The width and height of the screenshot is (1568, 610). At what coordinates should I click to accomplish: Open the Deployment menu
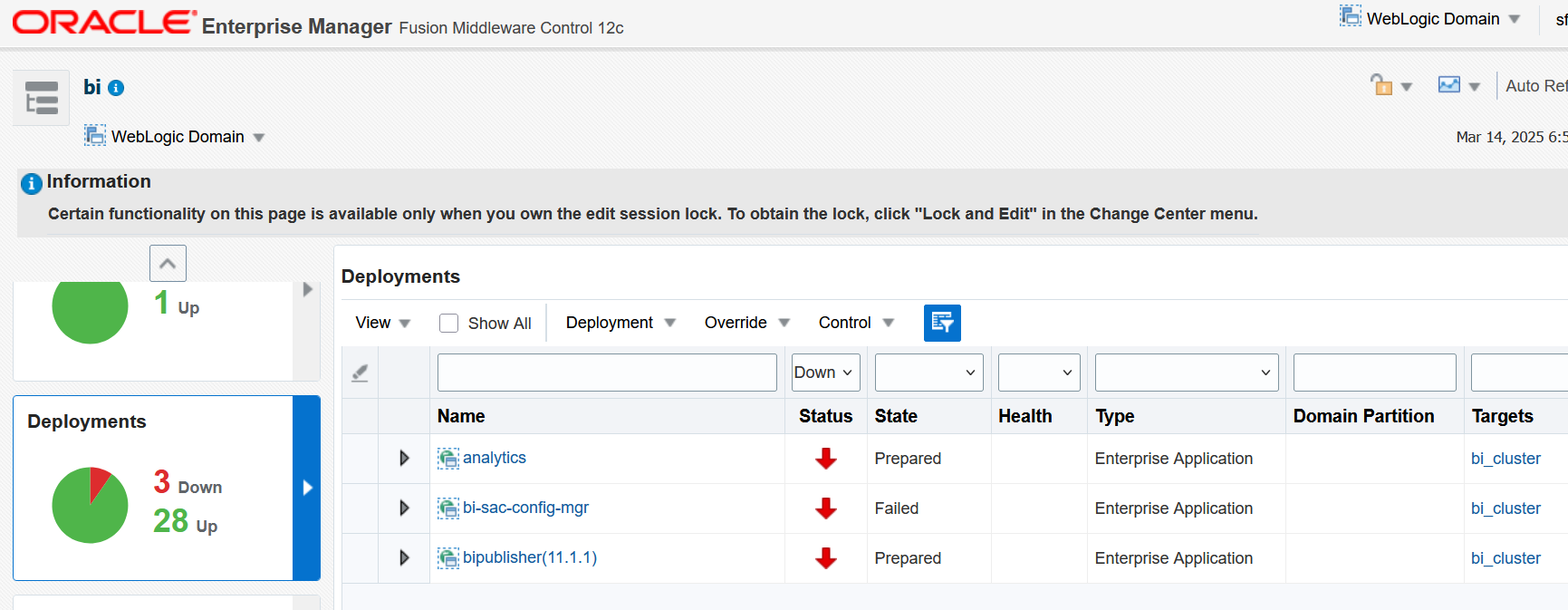point(620,323)
